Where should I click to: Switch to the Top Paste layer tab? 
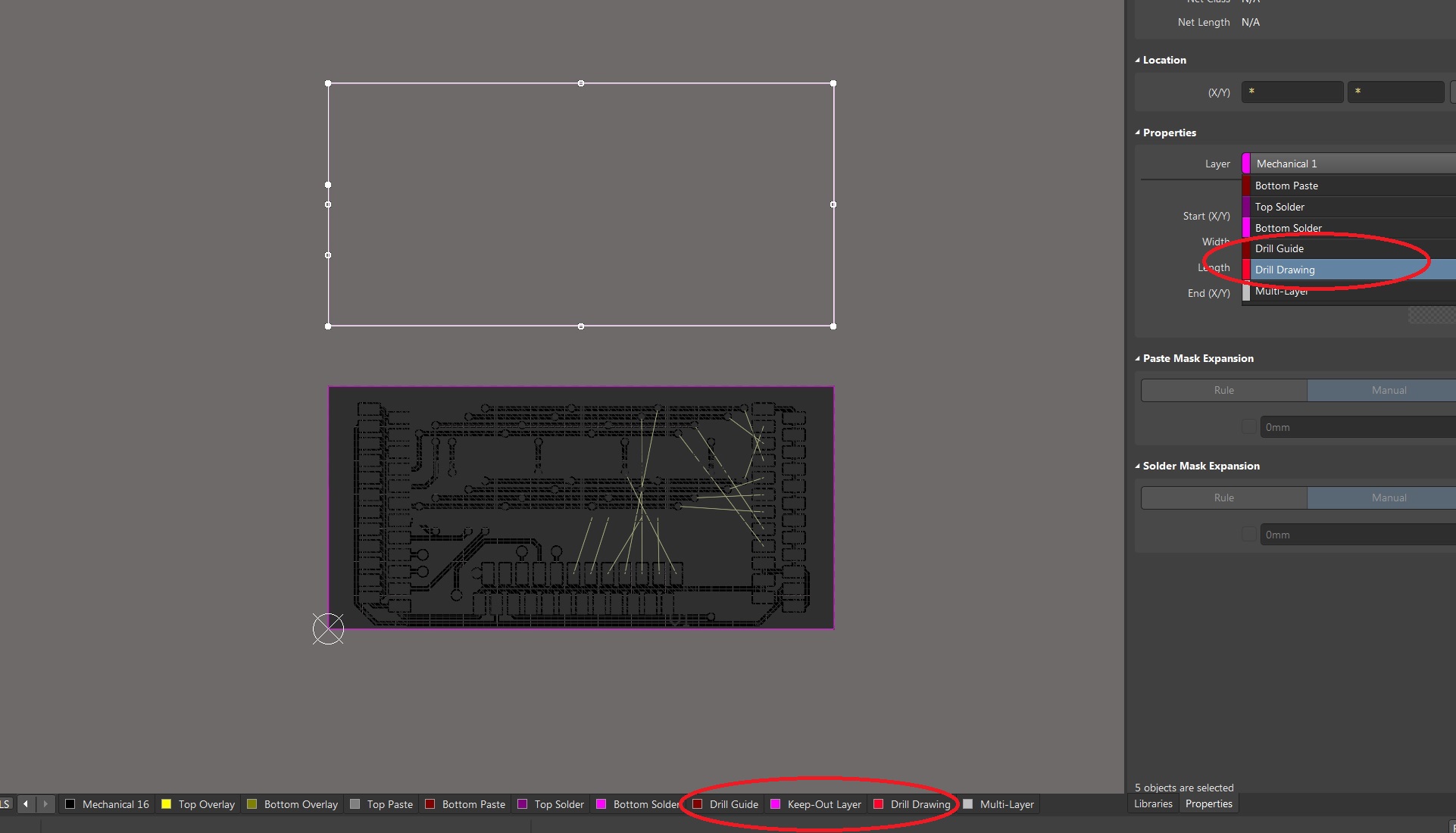click(x=382, y=804)
